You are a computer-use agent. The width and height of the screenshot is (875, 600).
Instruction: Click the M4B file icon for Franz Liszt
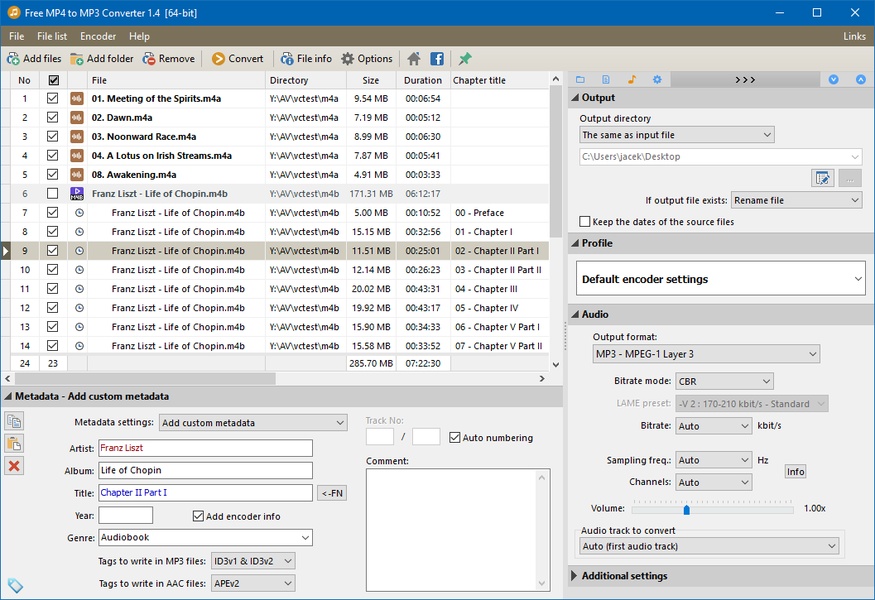(77, 194)
